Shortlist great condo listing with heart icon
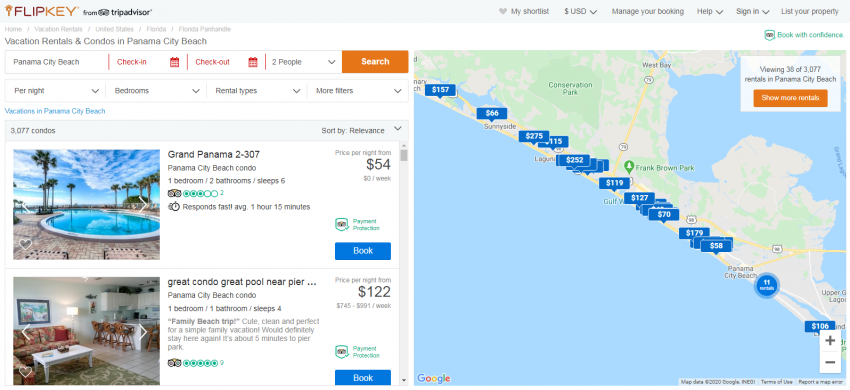 pos(25,372)
